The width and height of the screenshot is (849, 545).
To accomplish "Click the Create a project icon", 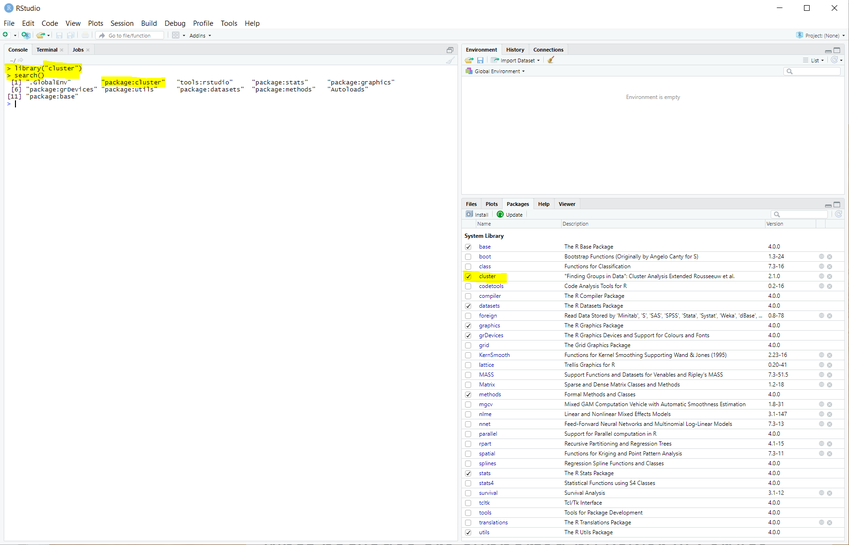I will 25,35.
